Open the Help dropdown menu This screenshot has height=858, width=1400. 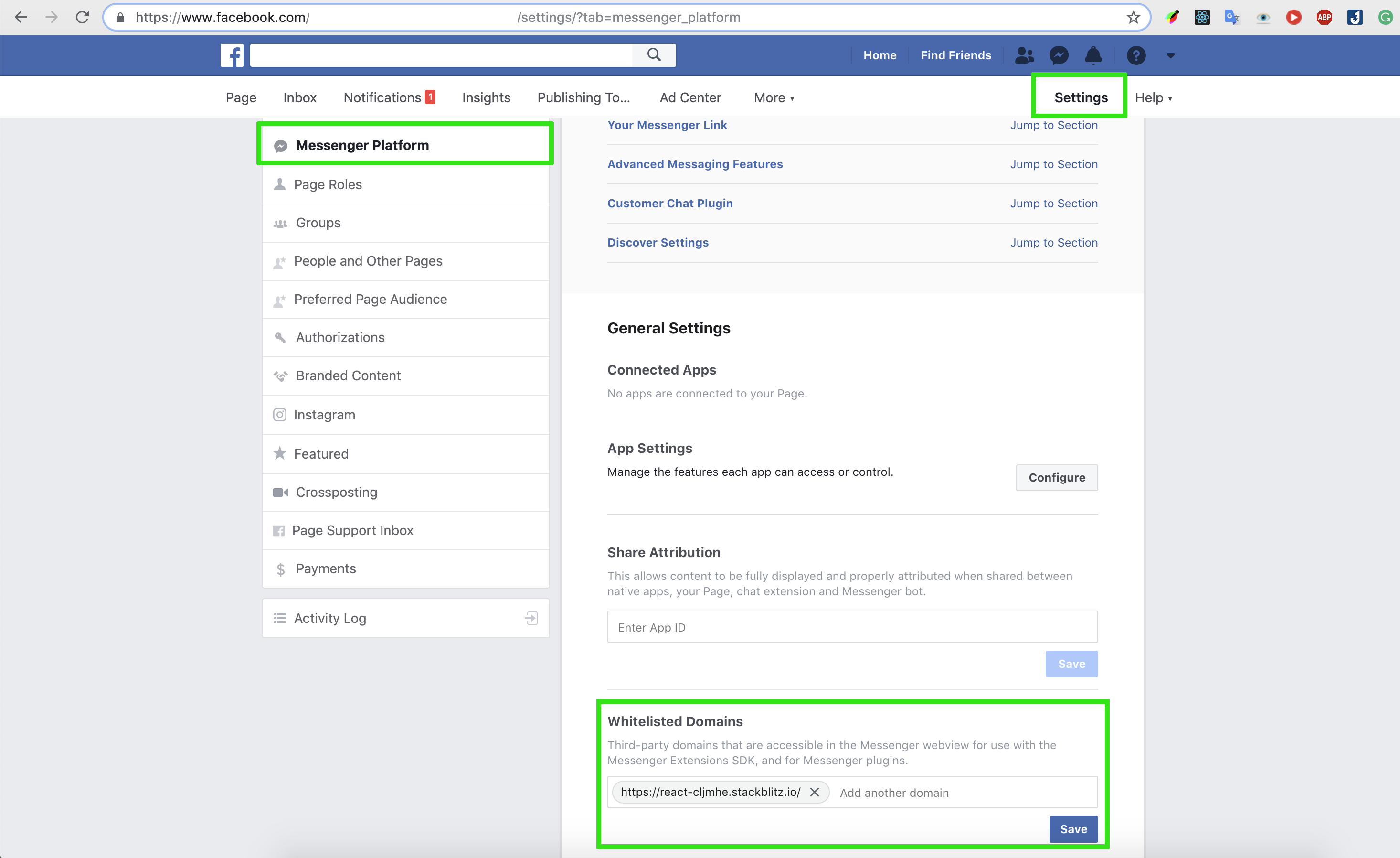pyautogui.click(x=1153, y=98)
